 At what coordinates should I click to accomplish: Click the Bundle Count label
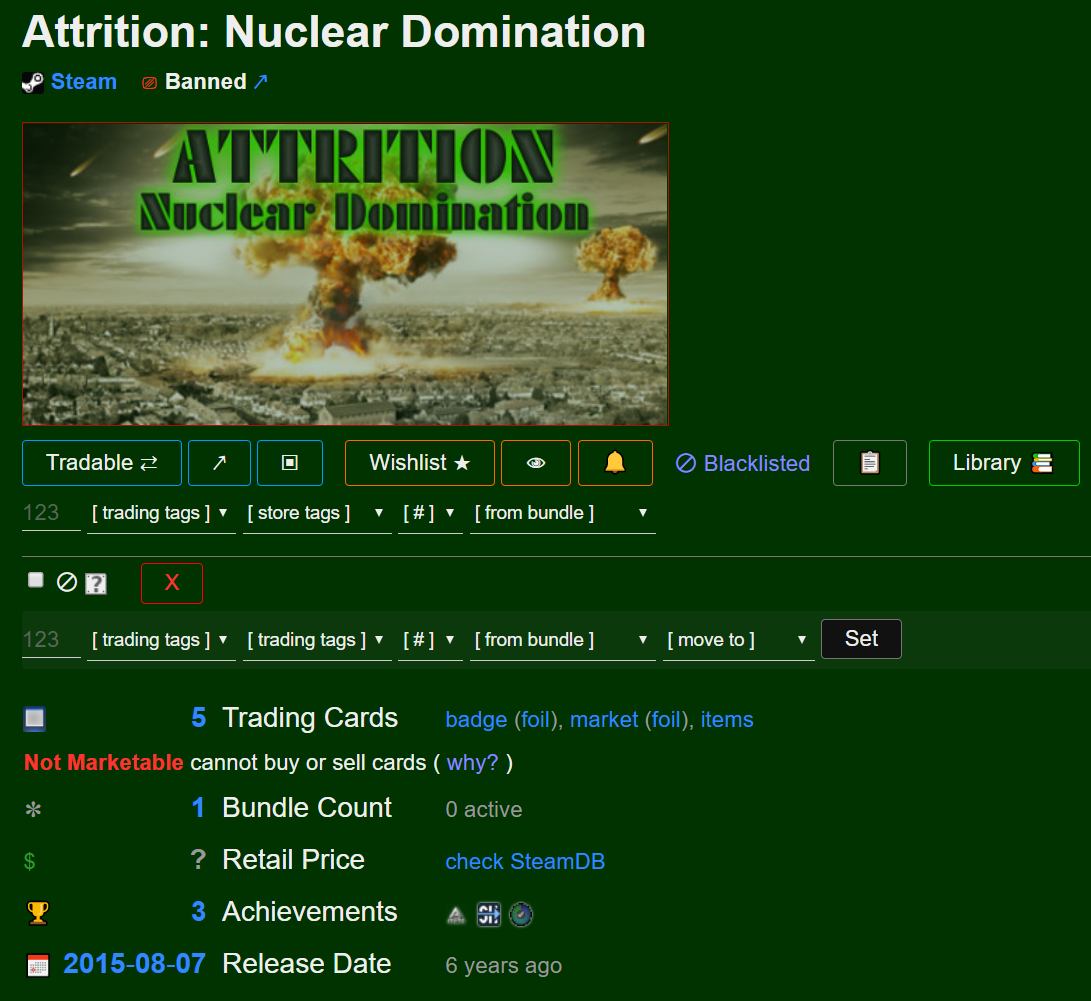[x=307, y=808]
